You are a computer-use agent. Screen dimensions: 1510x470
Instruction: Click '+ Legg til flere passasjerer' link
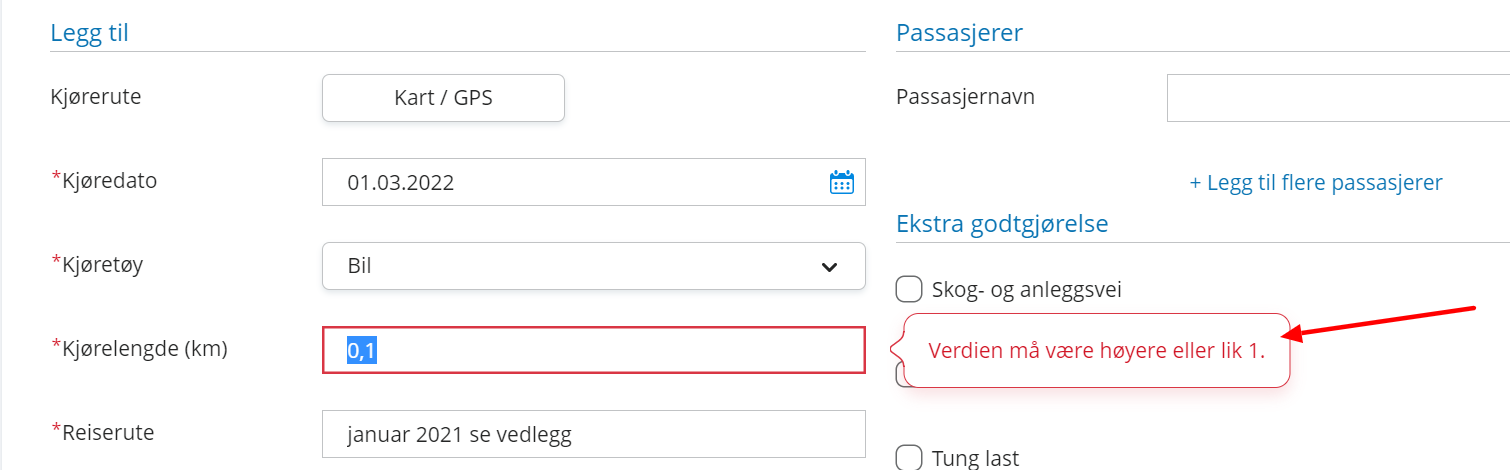1316,183
